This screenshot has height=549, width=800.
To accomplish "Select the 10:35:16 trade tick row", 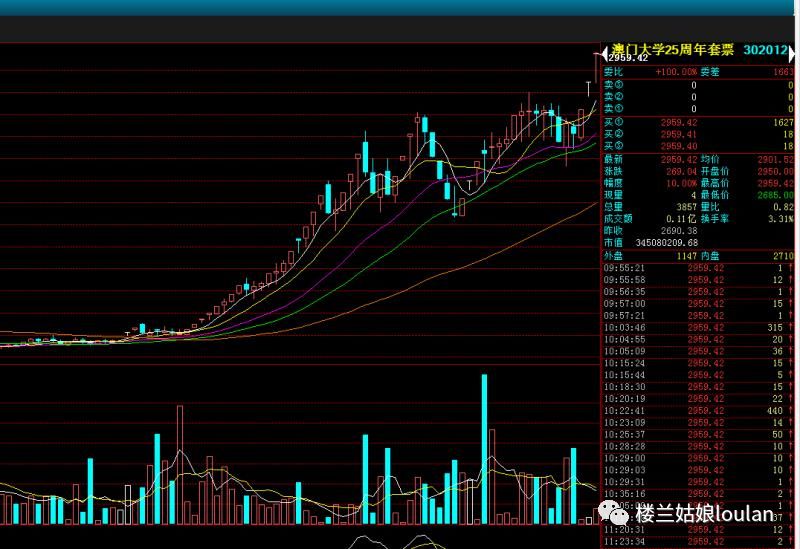I will click(698, 494).
